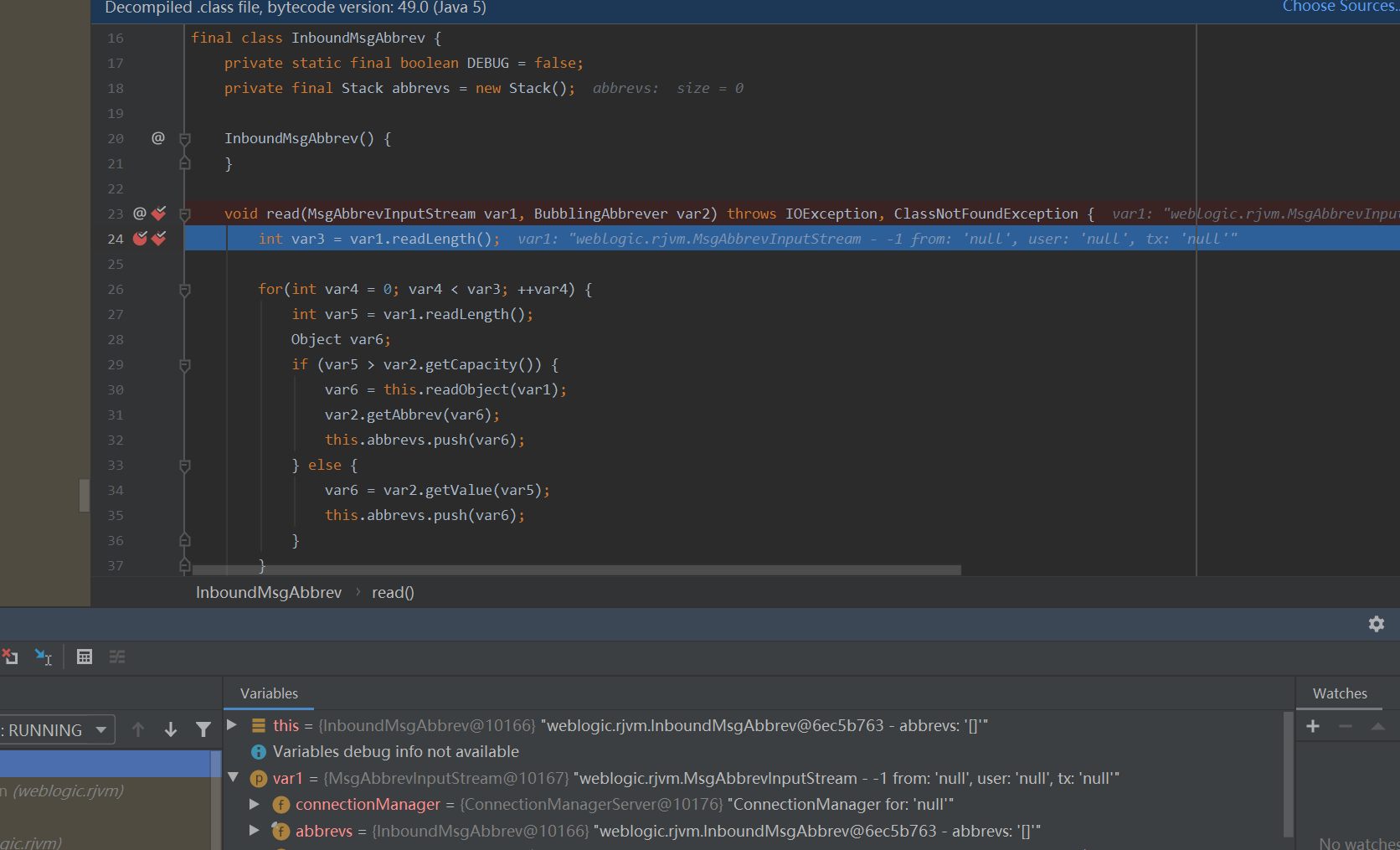Toggle the breakpoint on line 23
The width and height of the screenshot is (1400, 850).
pos(159,214)
